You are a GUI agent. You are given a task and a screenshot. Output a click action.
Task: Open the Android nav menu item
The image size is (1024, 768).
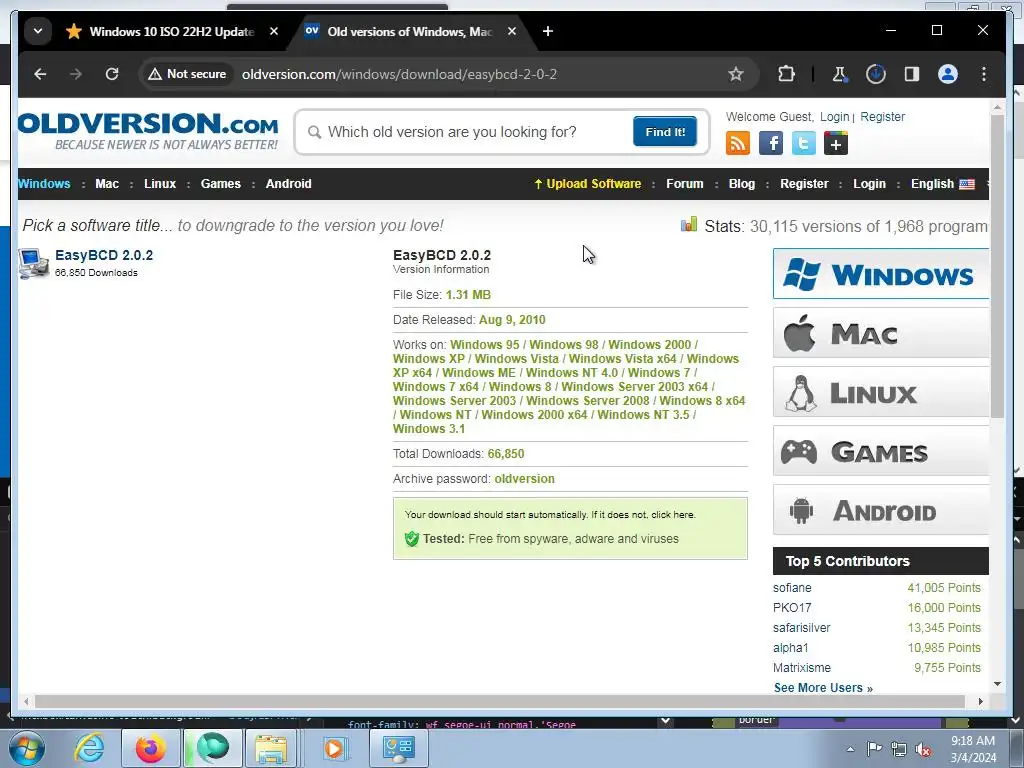(x=289, y=184)
